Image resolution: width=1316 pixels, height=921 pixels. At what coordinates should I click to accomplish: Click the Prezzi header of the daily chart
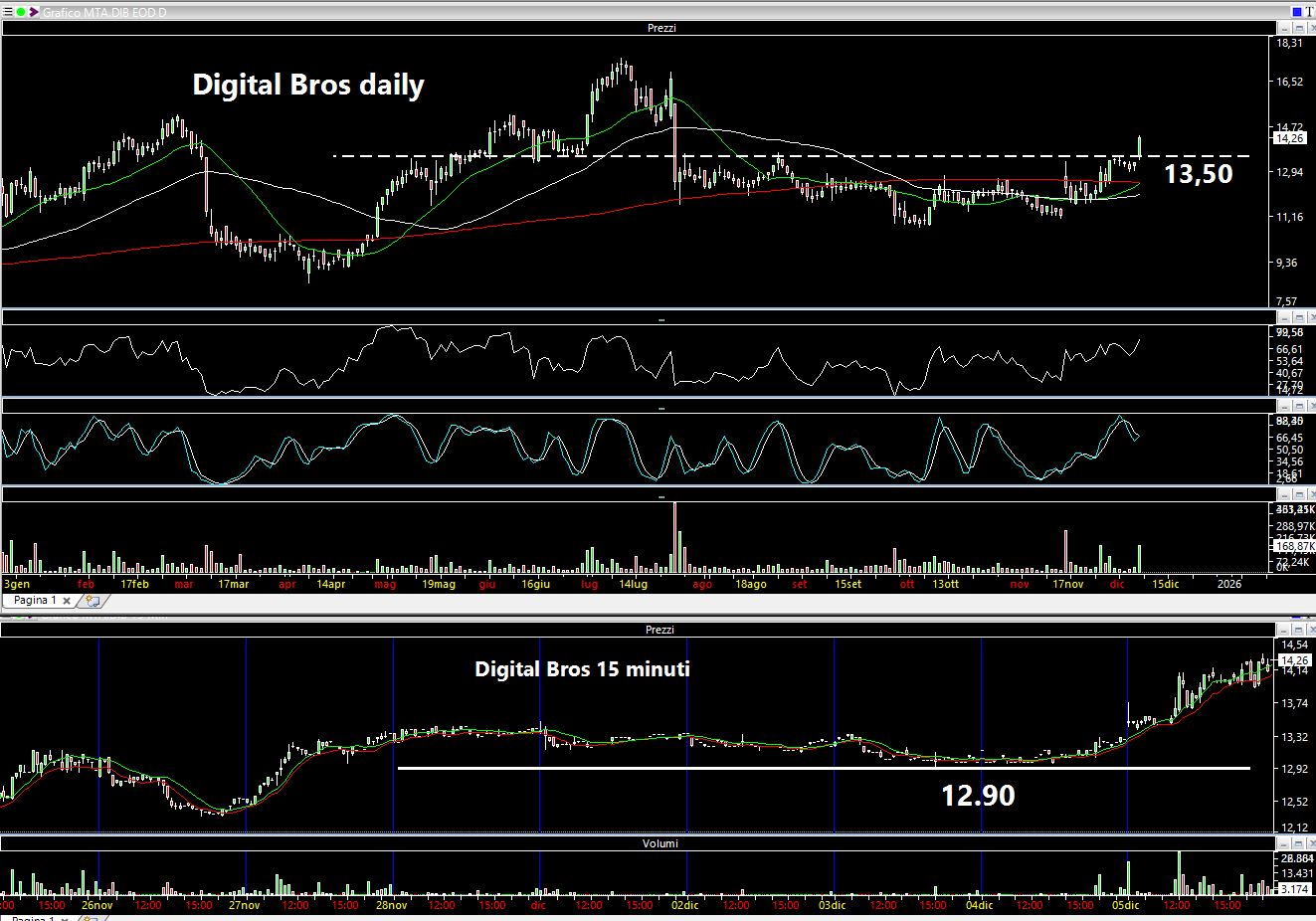(x=661, y=28)
